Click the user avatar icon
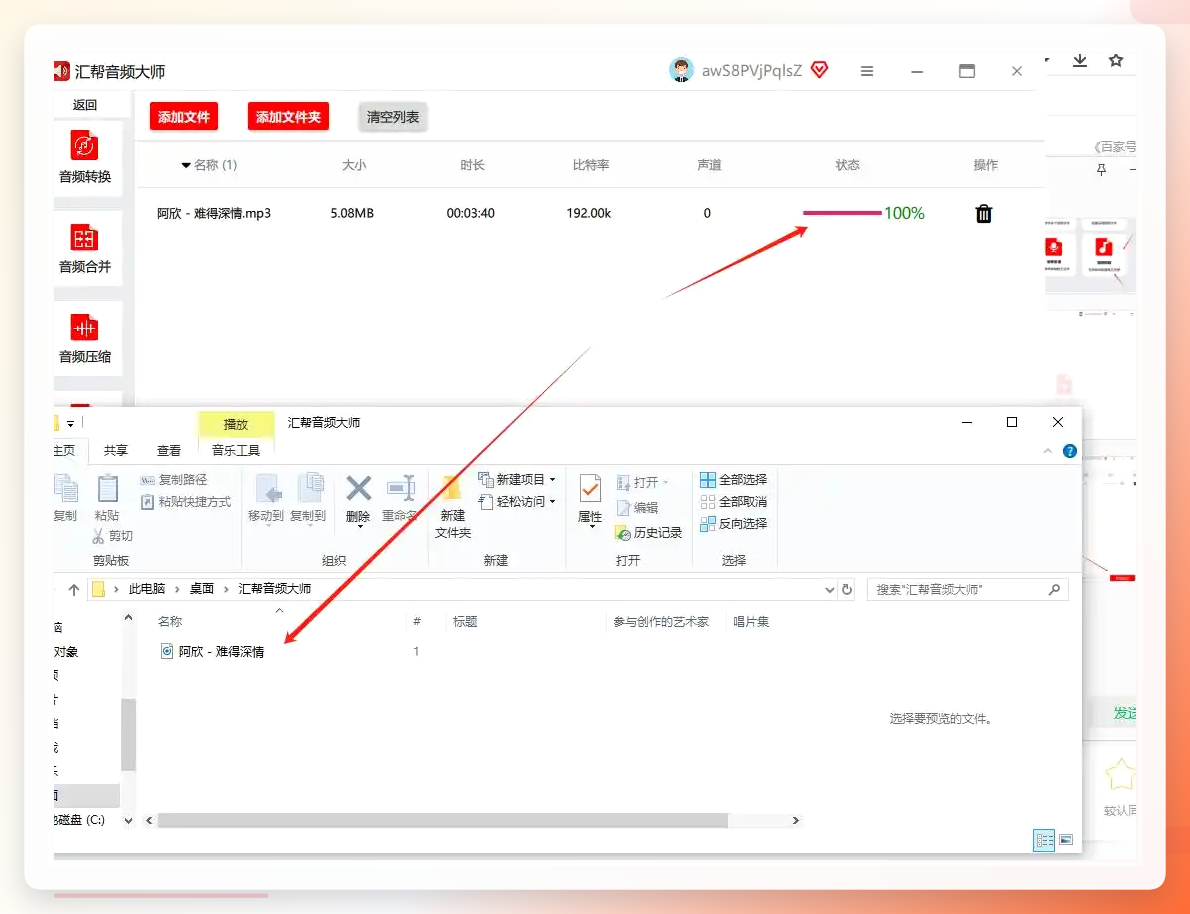 click(x=681, y=70)
